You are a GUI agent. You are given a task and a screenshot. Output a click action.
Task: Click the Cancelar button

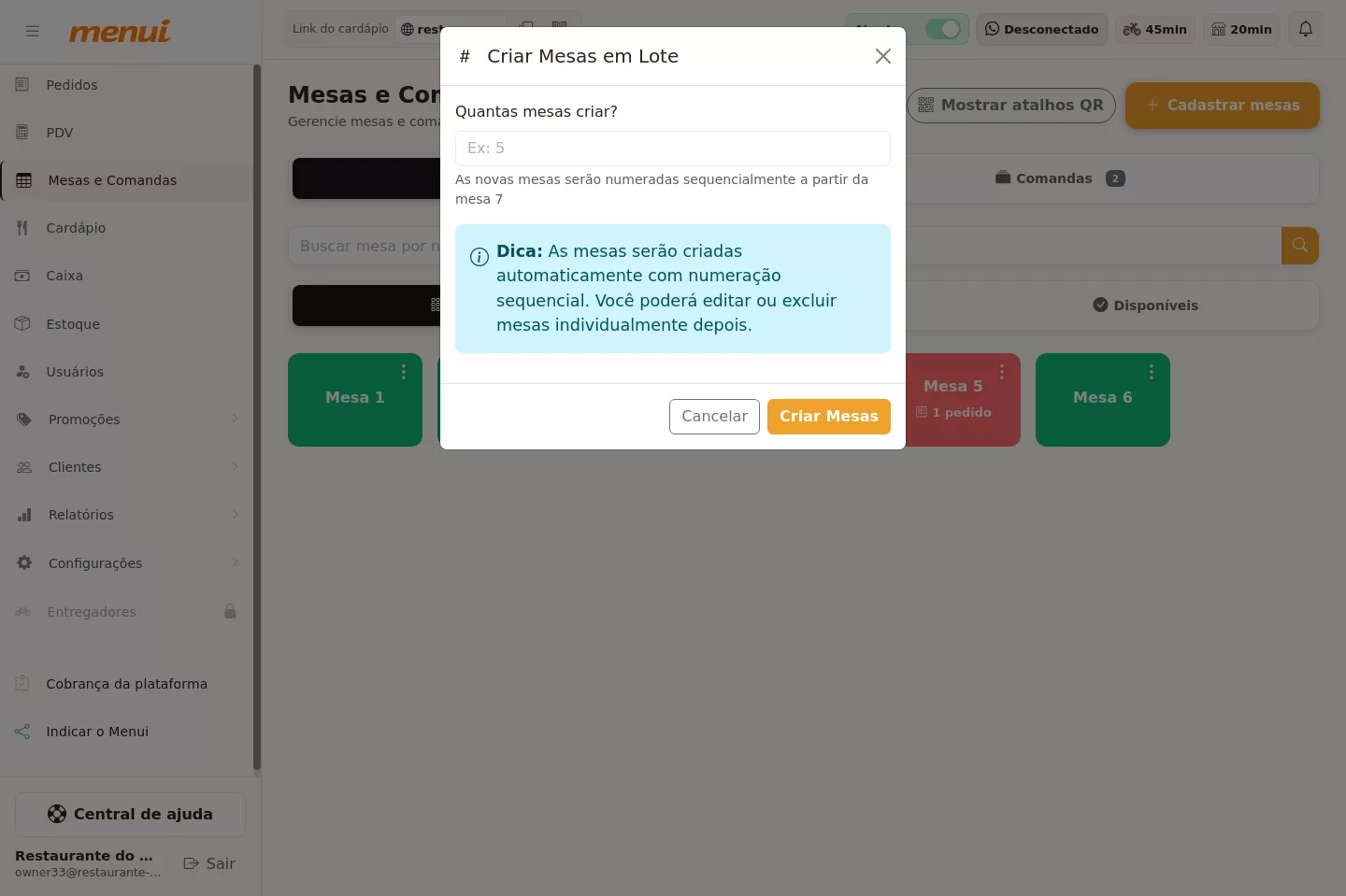(714, 417)
